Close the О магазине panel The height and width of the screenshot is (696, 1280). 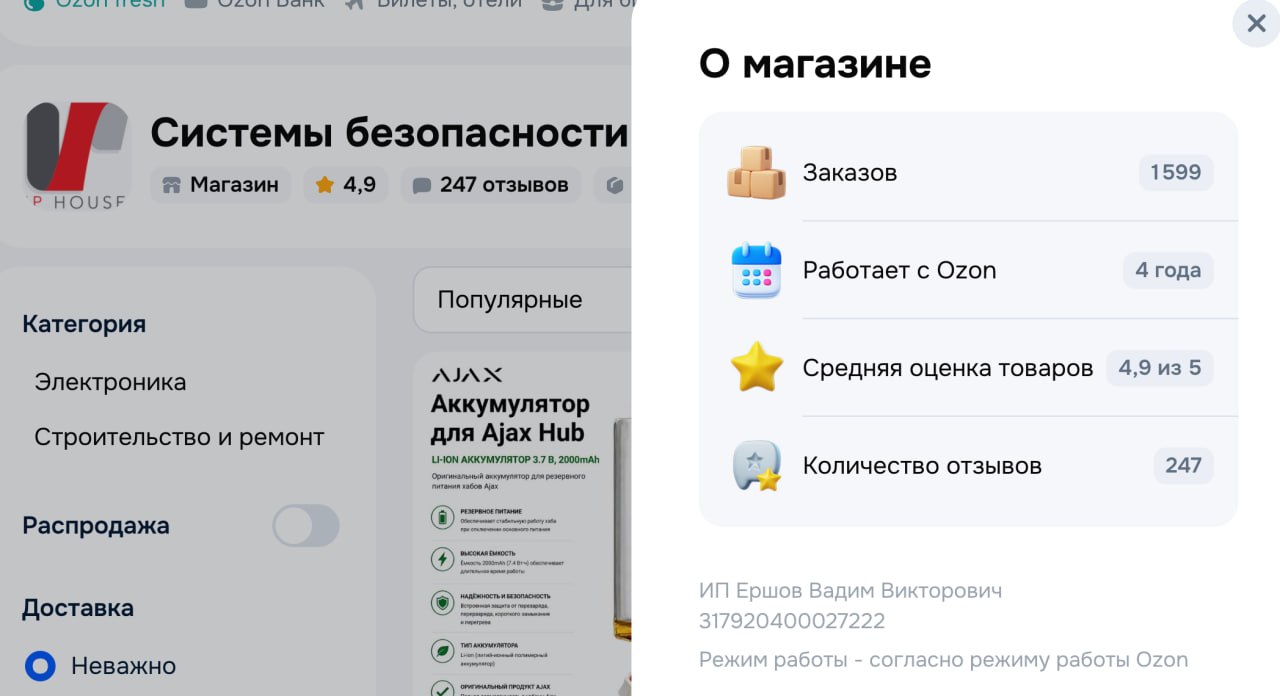[x=1255, y=23]
